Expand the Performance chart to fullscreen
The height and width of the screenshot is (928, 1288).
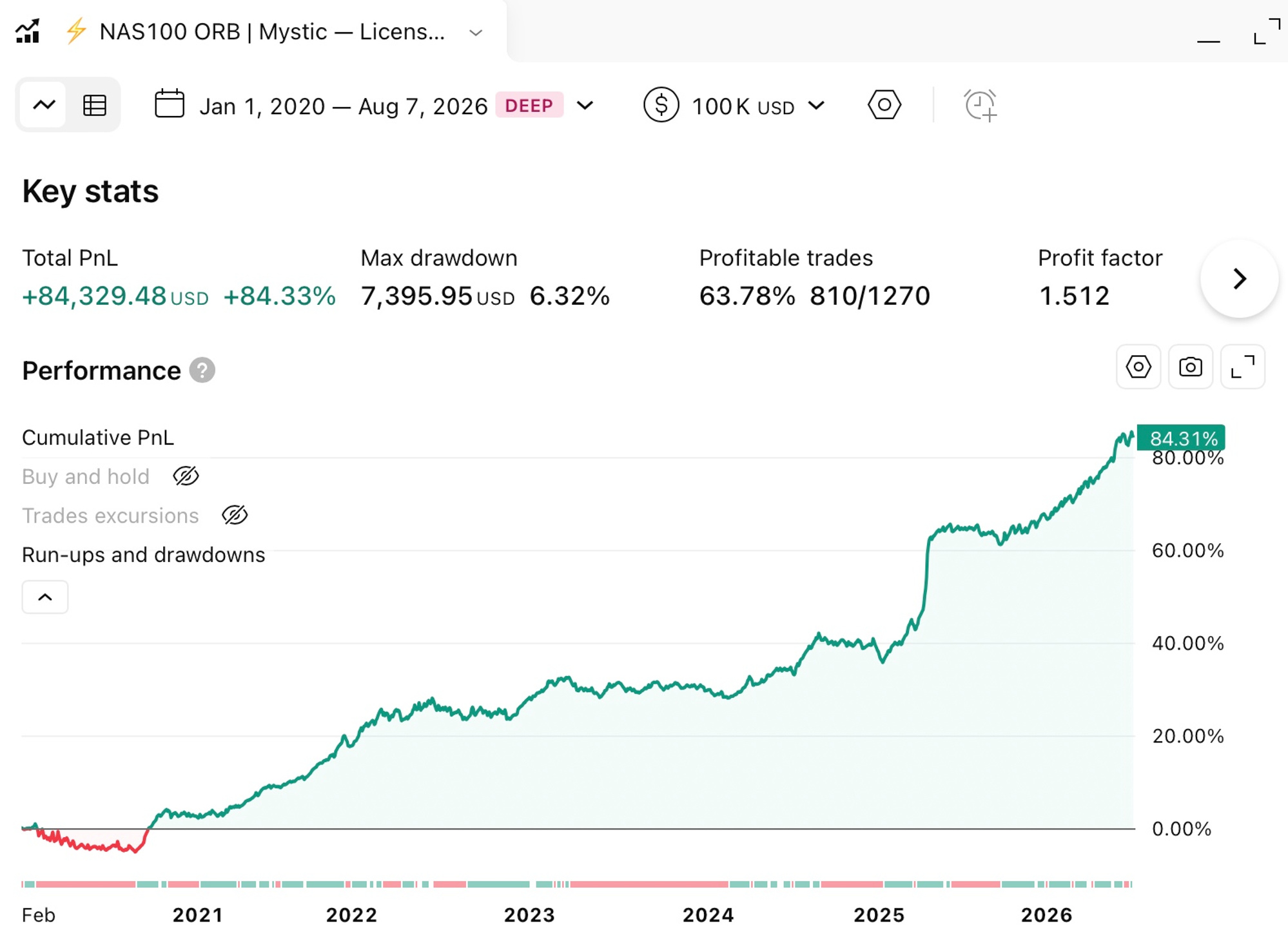(1242, 367)
